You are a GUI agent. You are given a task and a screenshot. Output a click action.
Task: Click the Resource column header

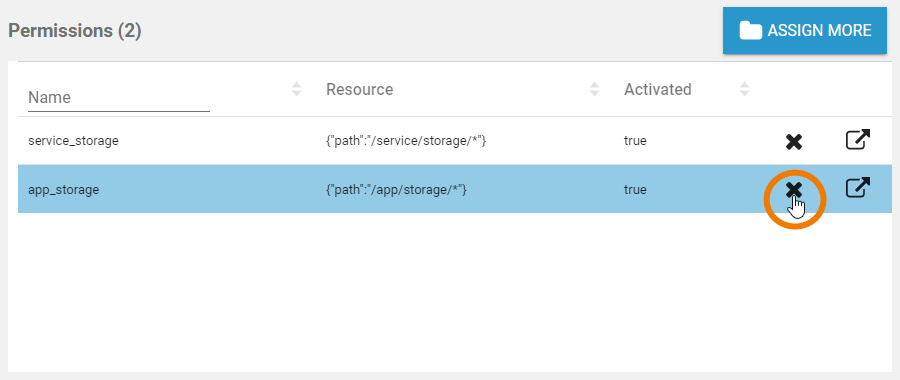(359, 90)
